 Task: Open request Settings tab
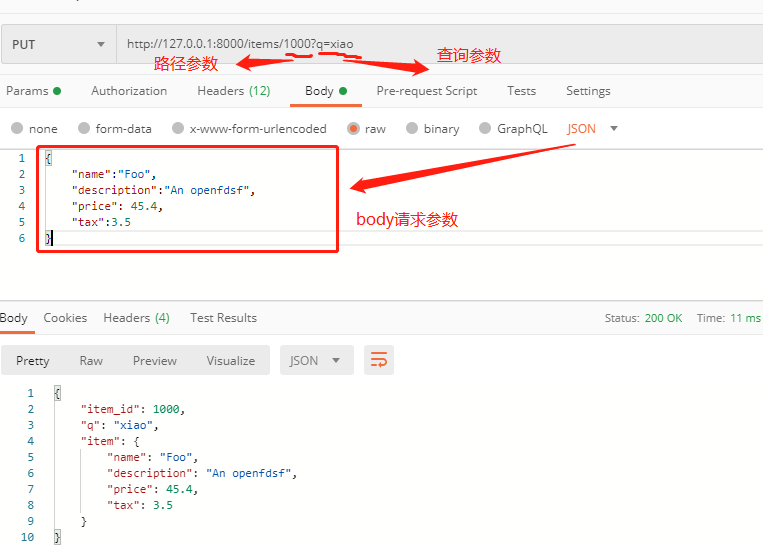pos(588,91)
